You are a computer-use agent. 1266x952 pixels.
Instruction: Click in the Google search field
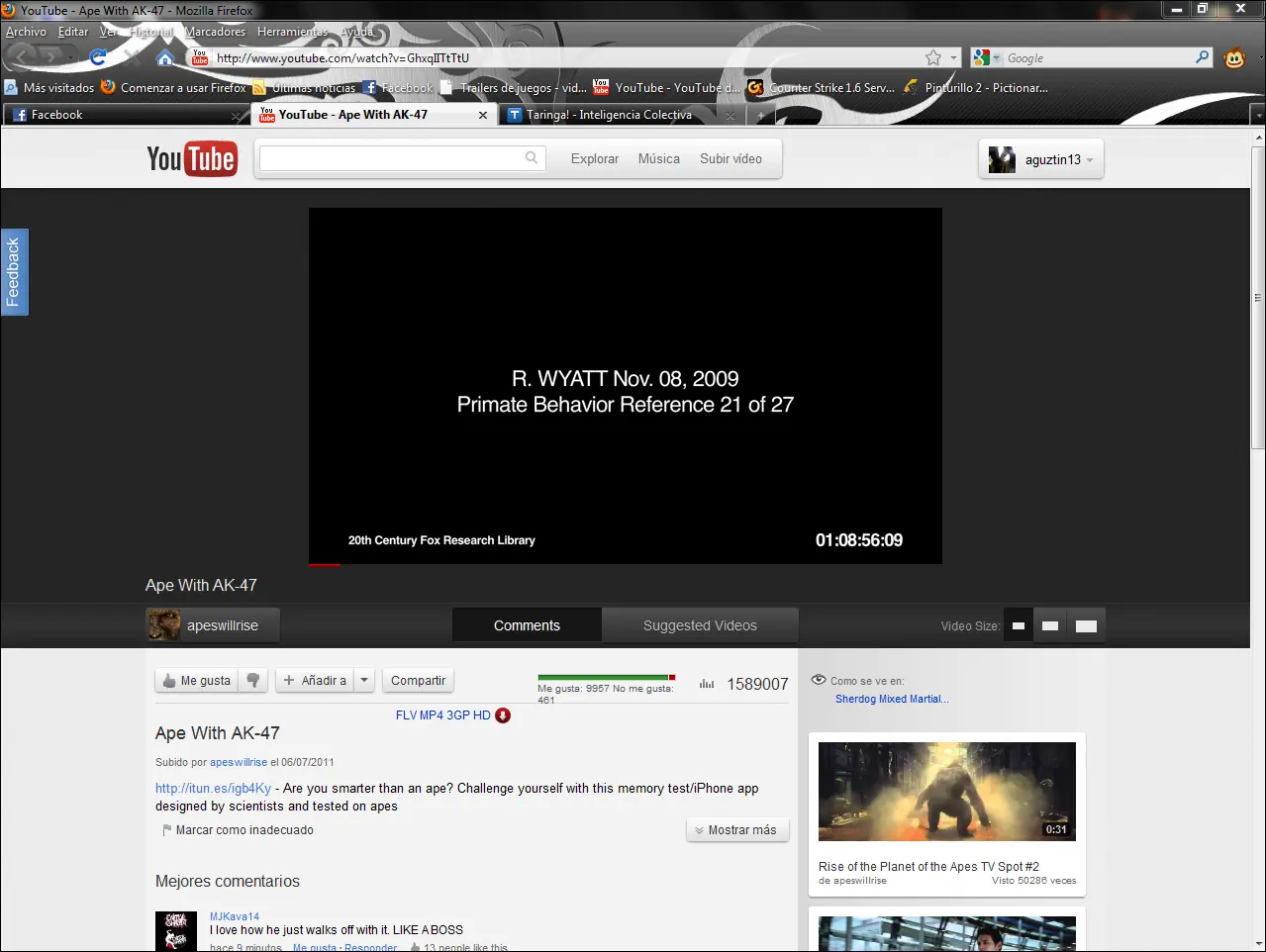1097,57
